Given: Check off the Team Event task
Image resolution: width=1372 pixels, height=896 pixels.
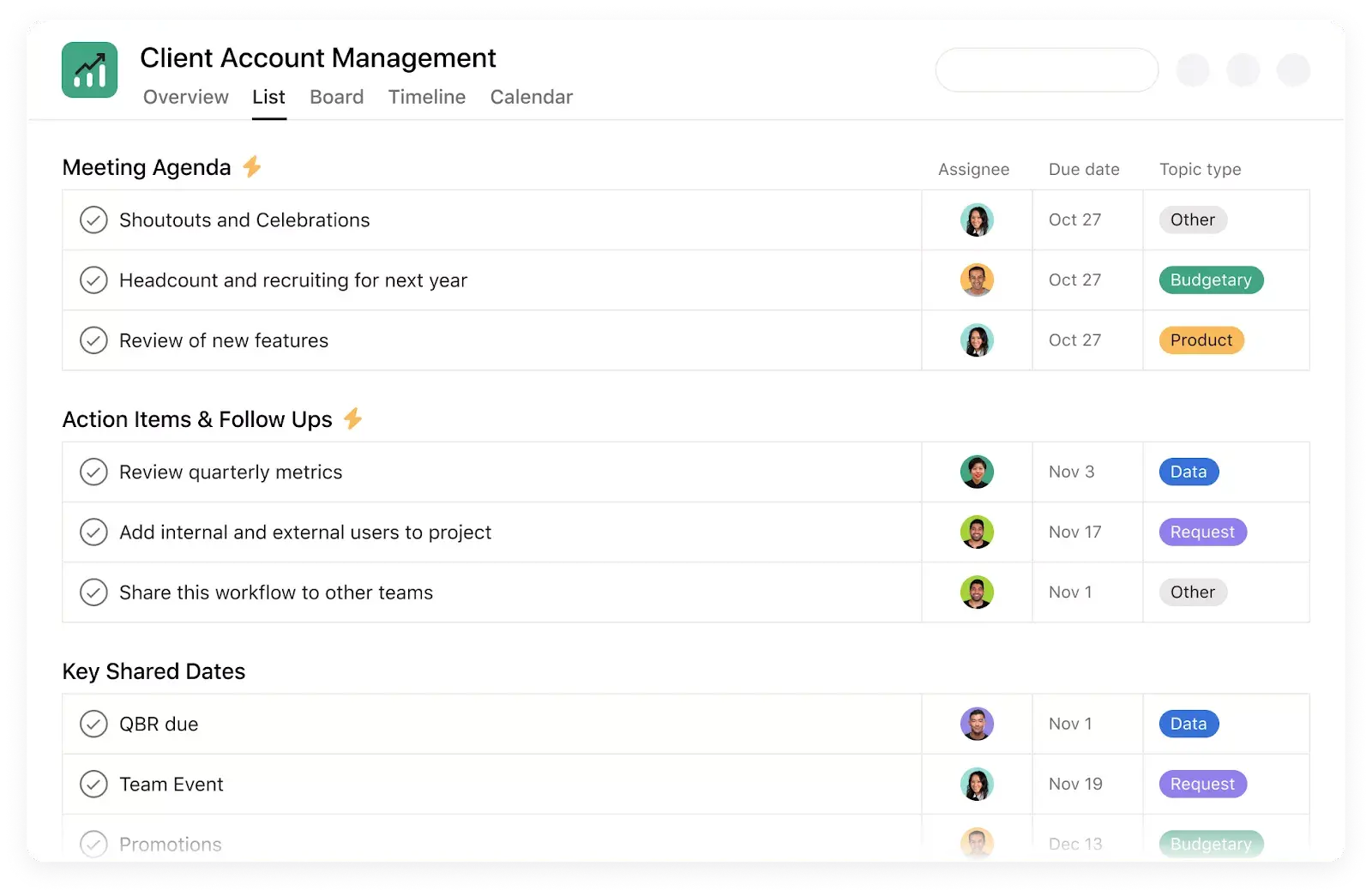Looking at the screenshot, I should pyautogui.click(x=93, y=784).
